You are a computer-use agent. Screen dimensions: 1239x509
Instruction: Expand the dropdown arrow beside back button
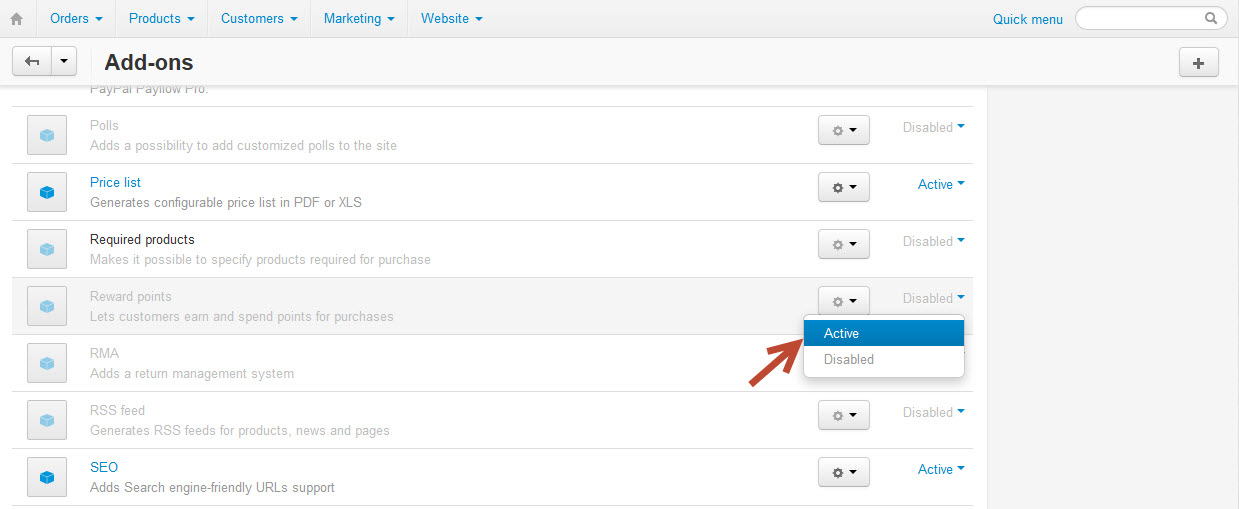(x=64, y=62)
